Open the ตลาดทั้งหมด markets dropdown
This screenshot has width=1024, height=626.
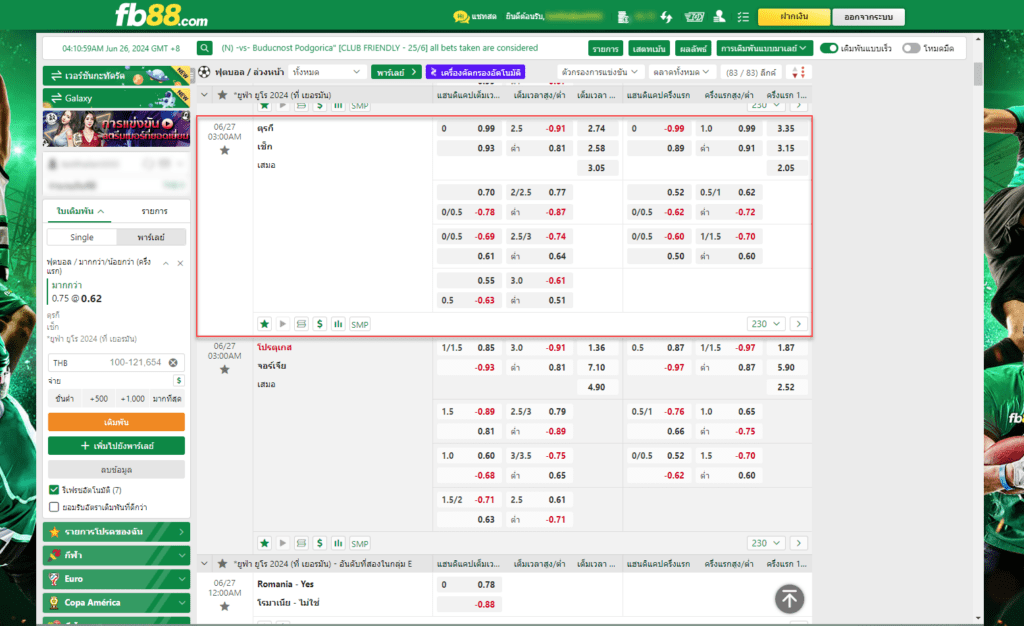(x=680, y=72)
